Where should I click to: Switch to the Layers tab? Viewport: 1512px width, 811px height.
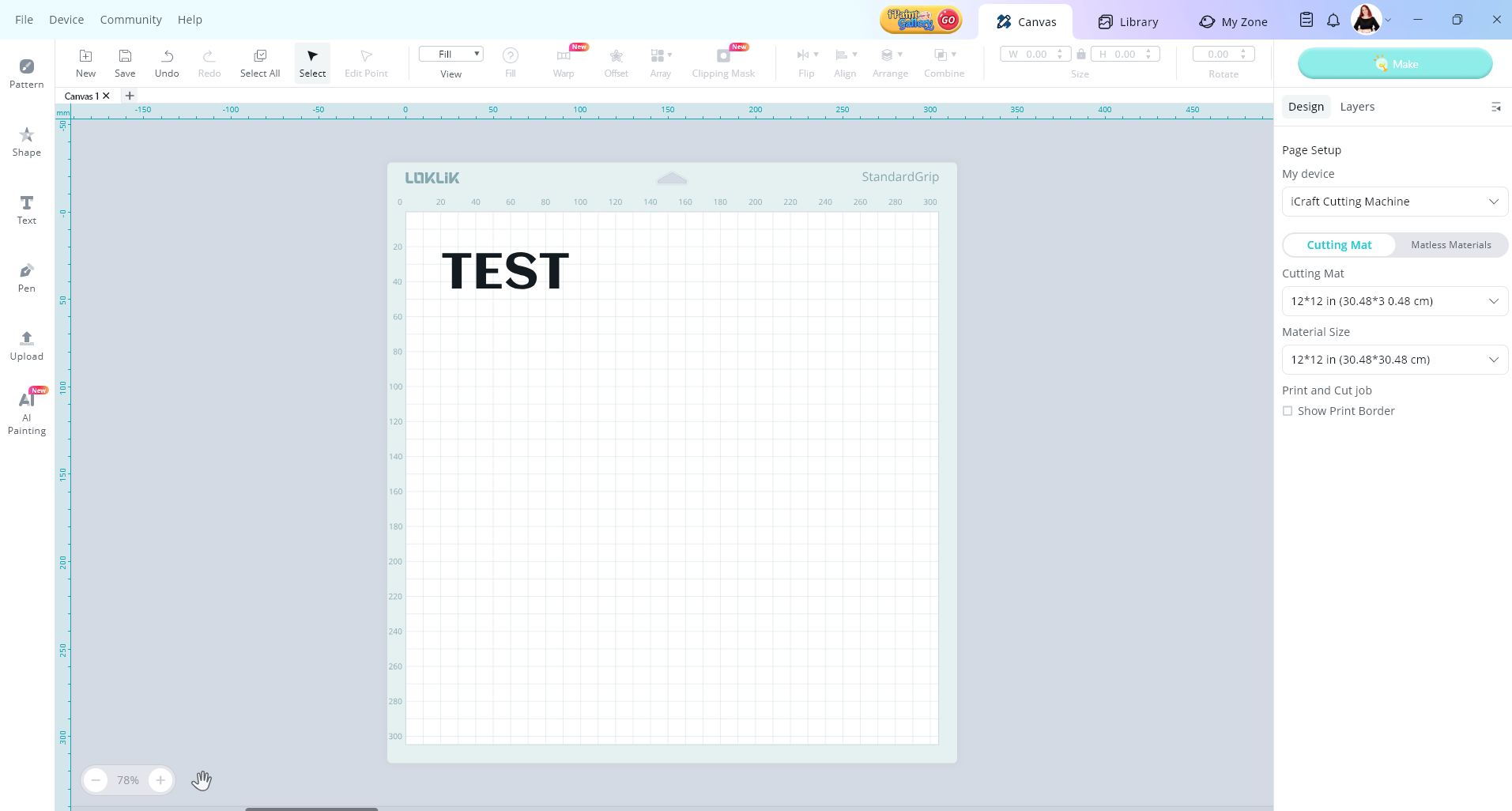click(1357, 107)
